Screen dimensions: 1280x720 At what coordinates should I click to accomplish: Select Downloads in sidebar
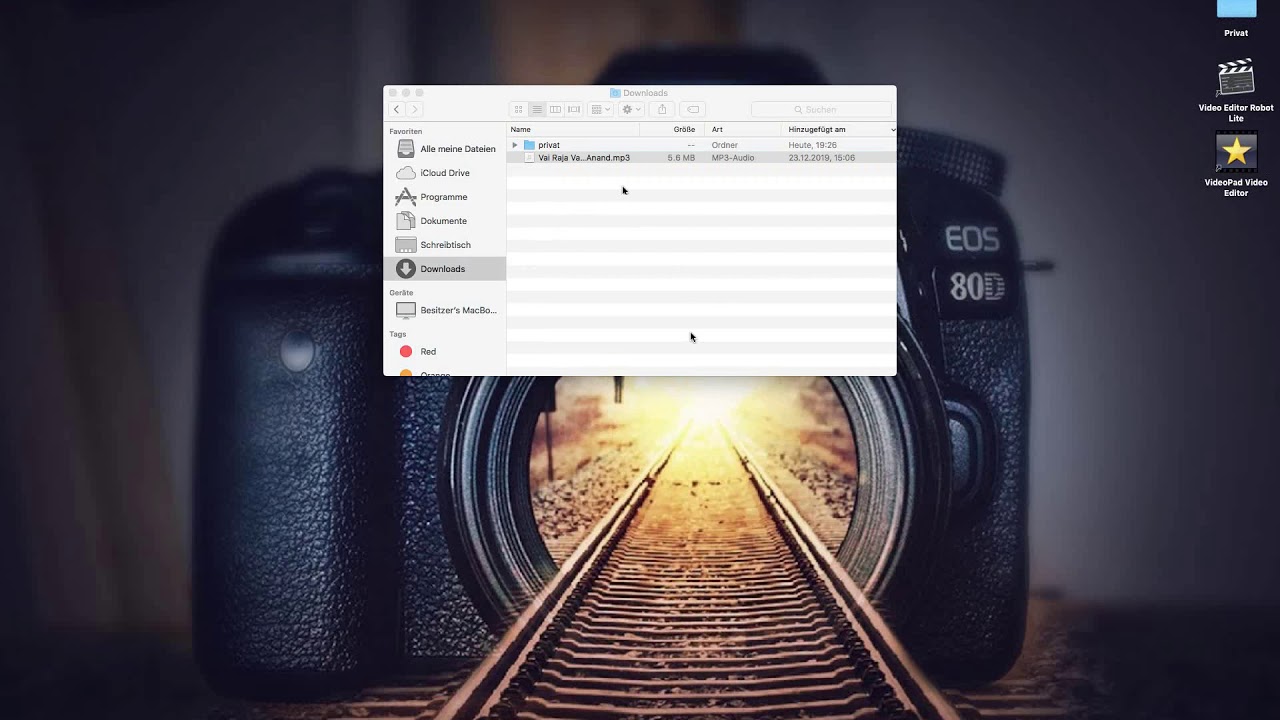tap(445, 269)
